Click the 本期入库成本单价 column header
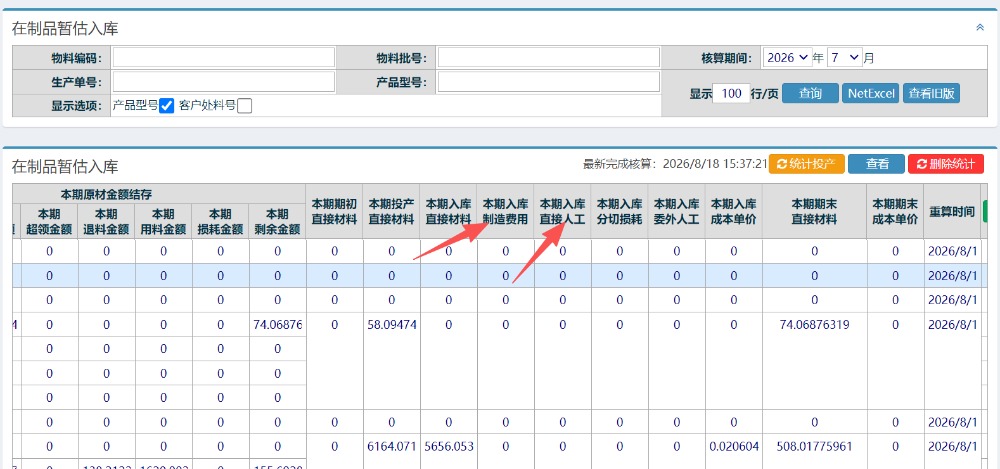1000x469 pixels. (x=733, y=211)
